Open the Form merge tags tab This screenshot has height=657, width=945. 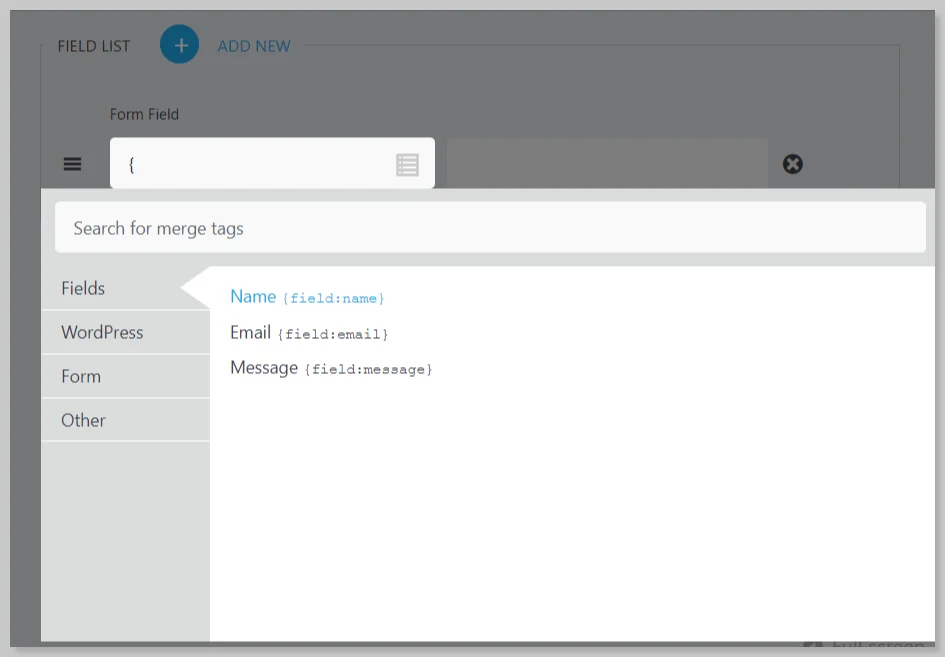(81, 376)
